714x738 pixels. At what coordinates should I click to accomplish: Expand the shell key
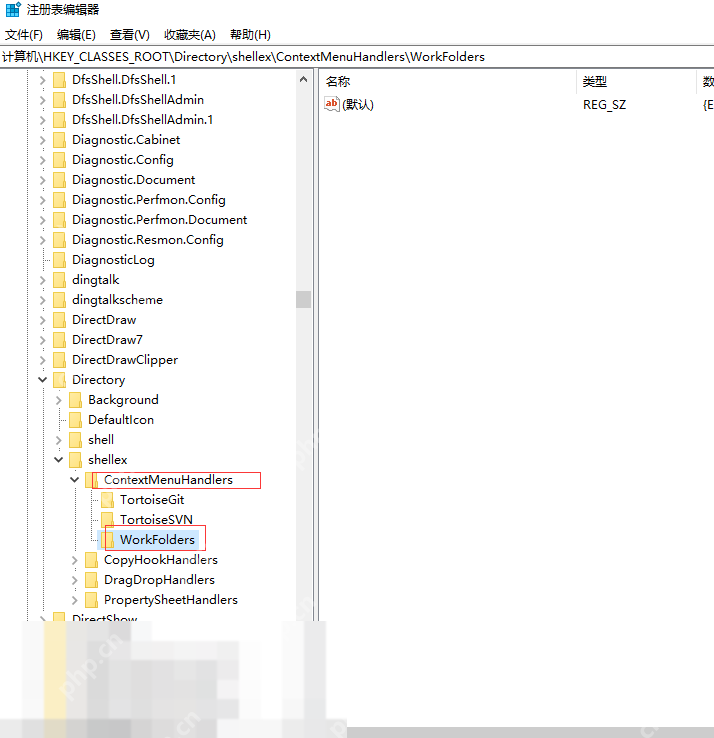59,440
